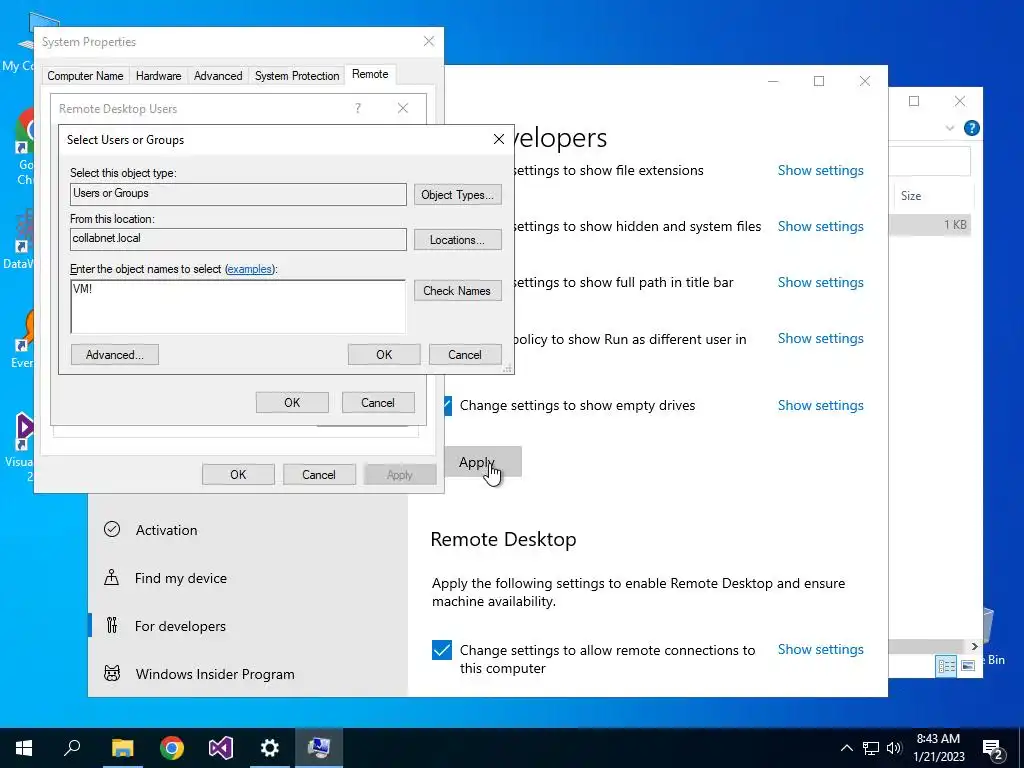The width and height of the screenshot is (1024, 768).
Task: Open System Properties taskbar icon
Action: [x=319, y=748]
